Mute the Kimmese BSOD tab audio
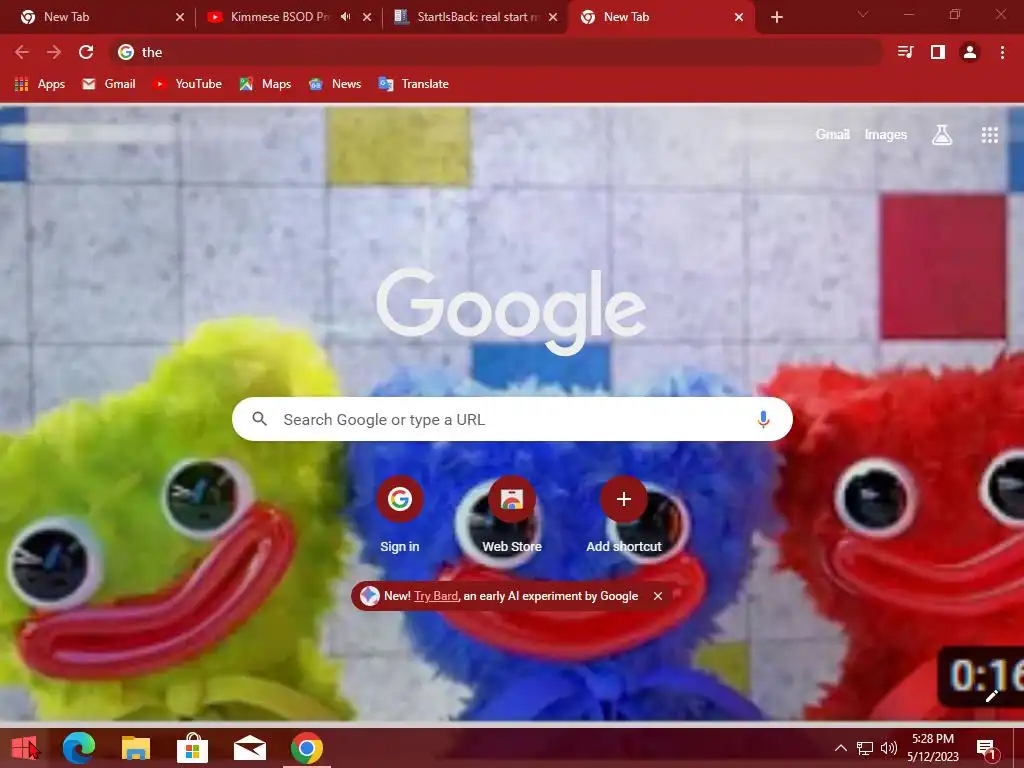This screenshot has width=1024, height=768. (345, 17)
